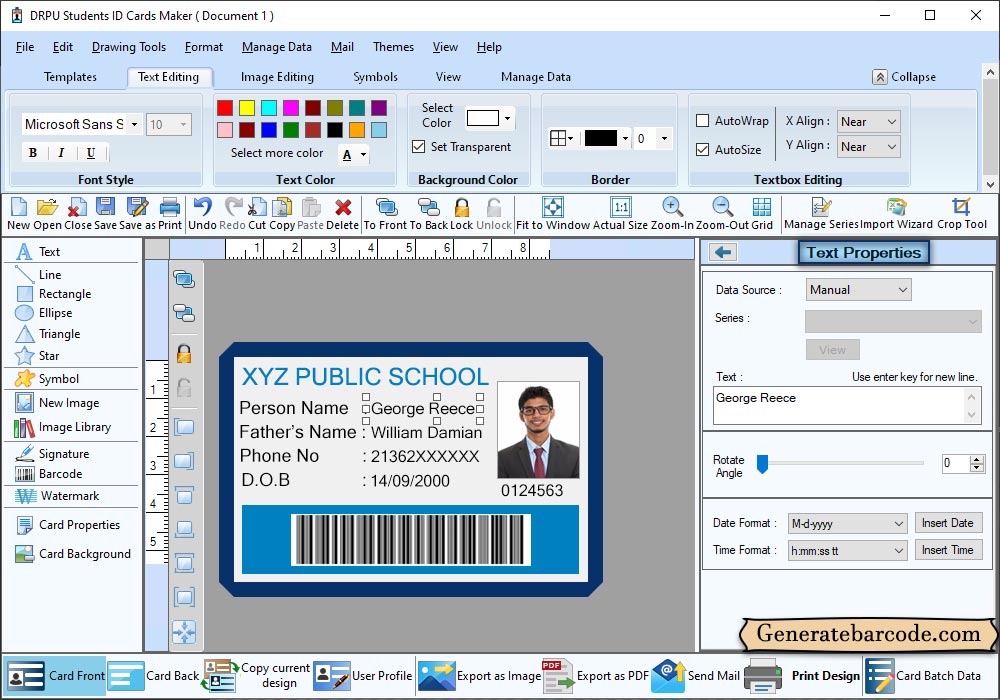This screenshot has height=700, width=1000.
Task: Open the Drawing Tools menu
Action: (x=129, y=47)
